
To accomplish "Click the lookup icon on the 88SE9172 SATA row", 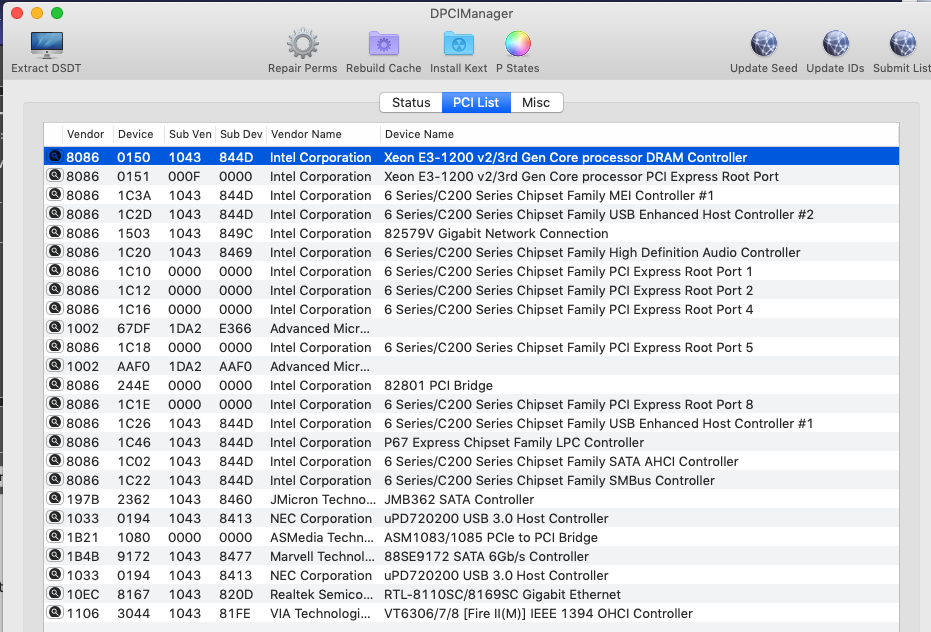I will (55, 556).
